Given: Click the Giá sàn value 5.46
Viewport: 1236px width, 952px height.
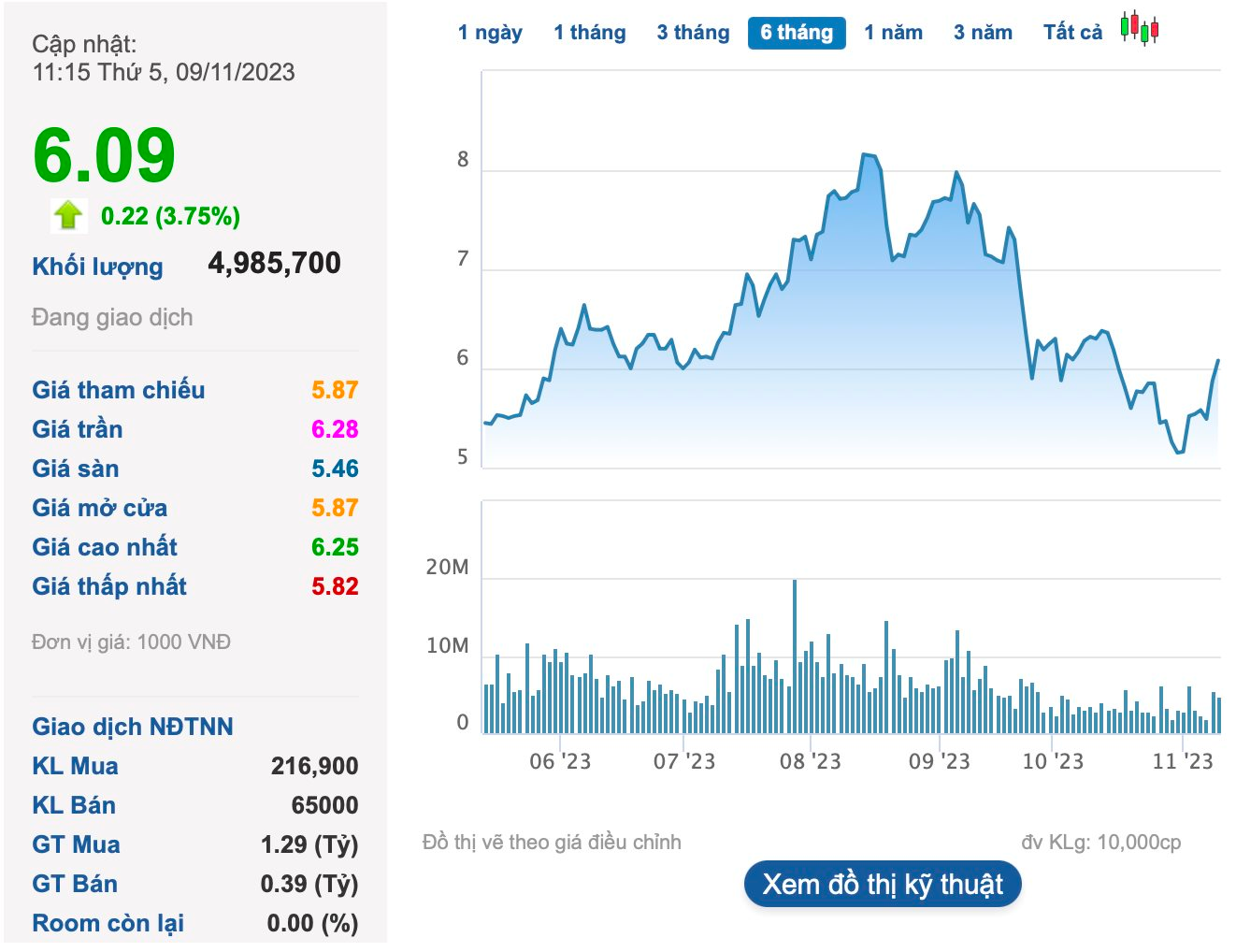Looking at the screenshot, I should click(x=335, y=469).
